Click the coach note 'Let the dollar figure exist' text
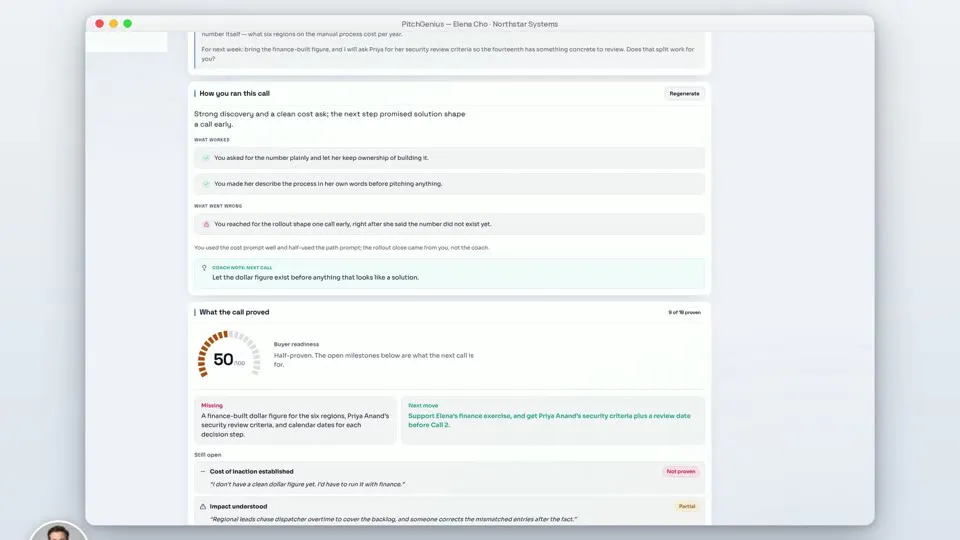This screenshot has width=960, height=540. [315, 277]
